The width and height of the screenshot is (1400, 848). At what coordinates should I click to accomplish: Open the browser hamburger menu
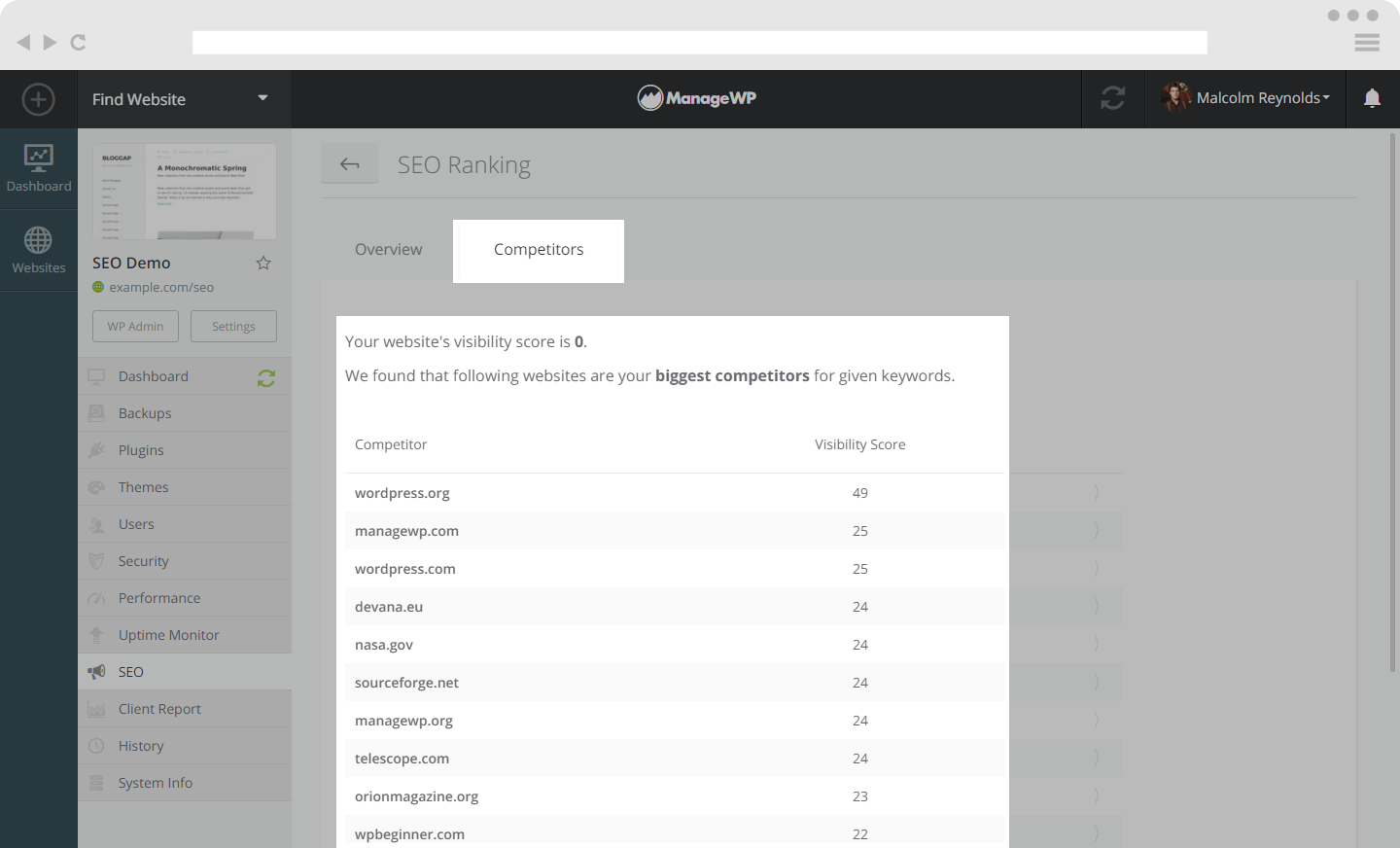(x=1367, y=42)
